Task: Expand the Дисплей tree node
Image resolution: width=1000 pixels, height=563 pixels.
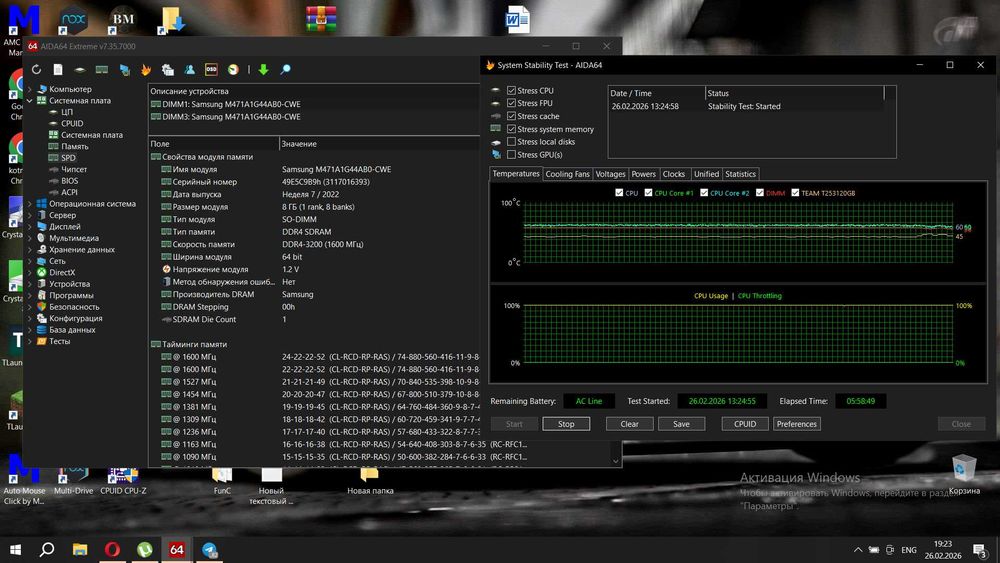Action: pyautogui.click(x=29, y=227)
